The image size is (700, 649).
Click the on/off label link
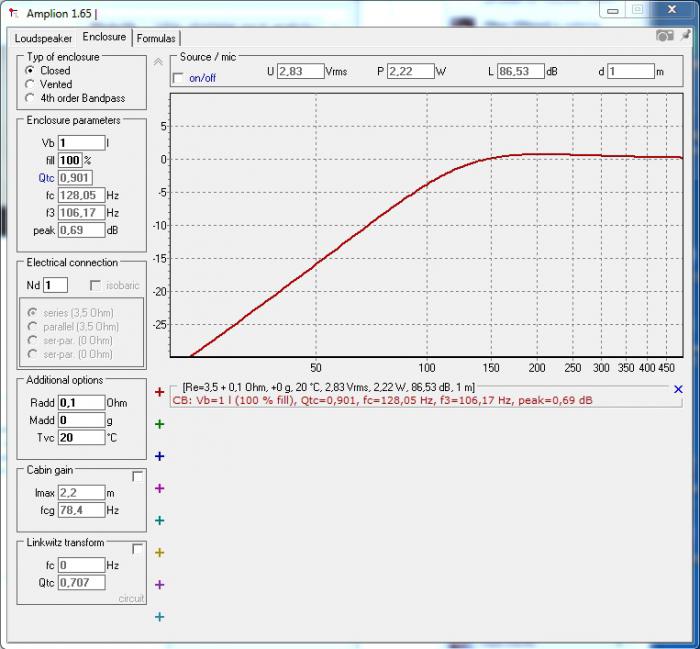pos(202,78)
